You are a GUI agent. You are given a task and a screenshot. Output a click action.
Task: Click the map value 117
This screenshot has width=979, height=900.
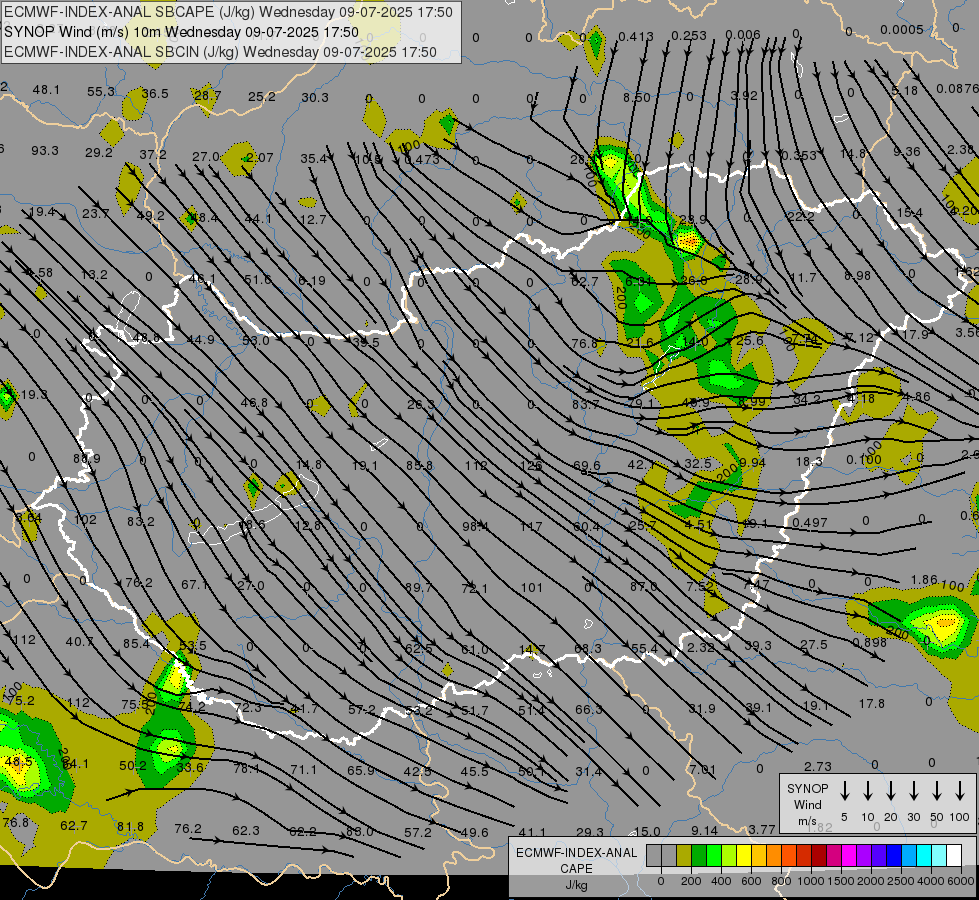point(531,527)
